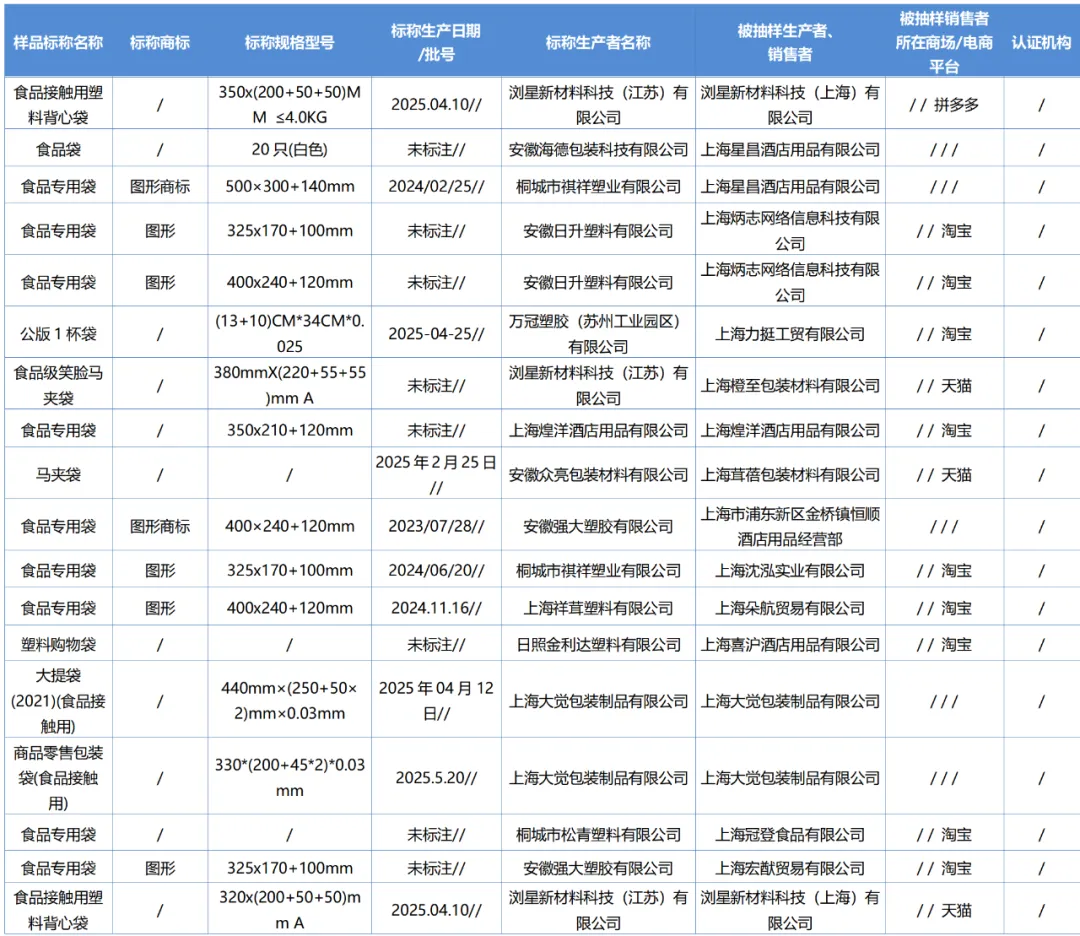1080x936 pixels.
Task: Select the 2025-04-25 production date cell
Action: pos(435,334)
